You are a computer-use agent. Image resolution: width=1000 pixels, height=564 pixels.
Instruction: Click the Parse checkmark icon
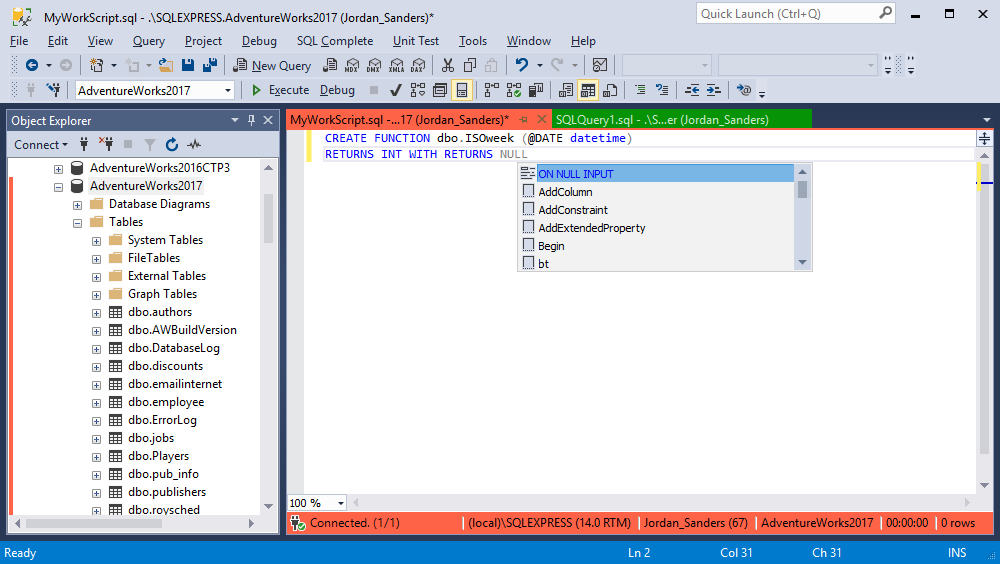pyautogui.click(x=395, y=90)
